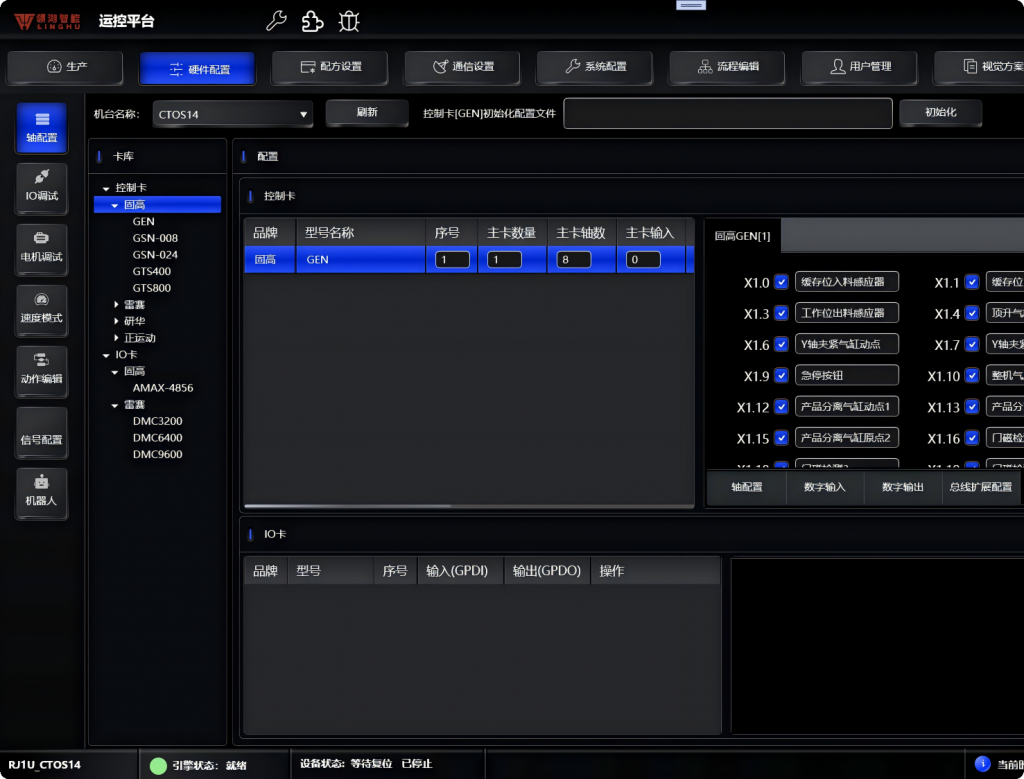The image size is (1024, 779).
Task: Expand the 研华 node in card tree
Action: [x=116, y=321]
